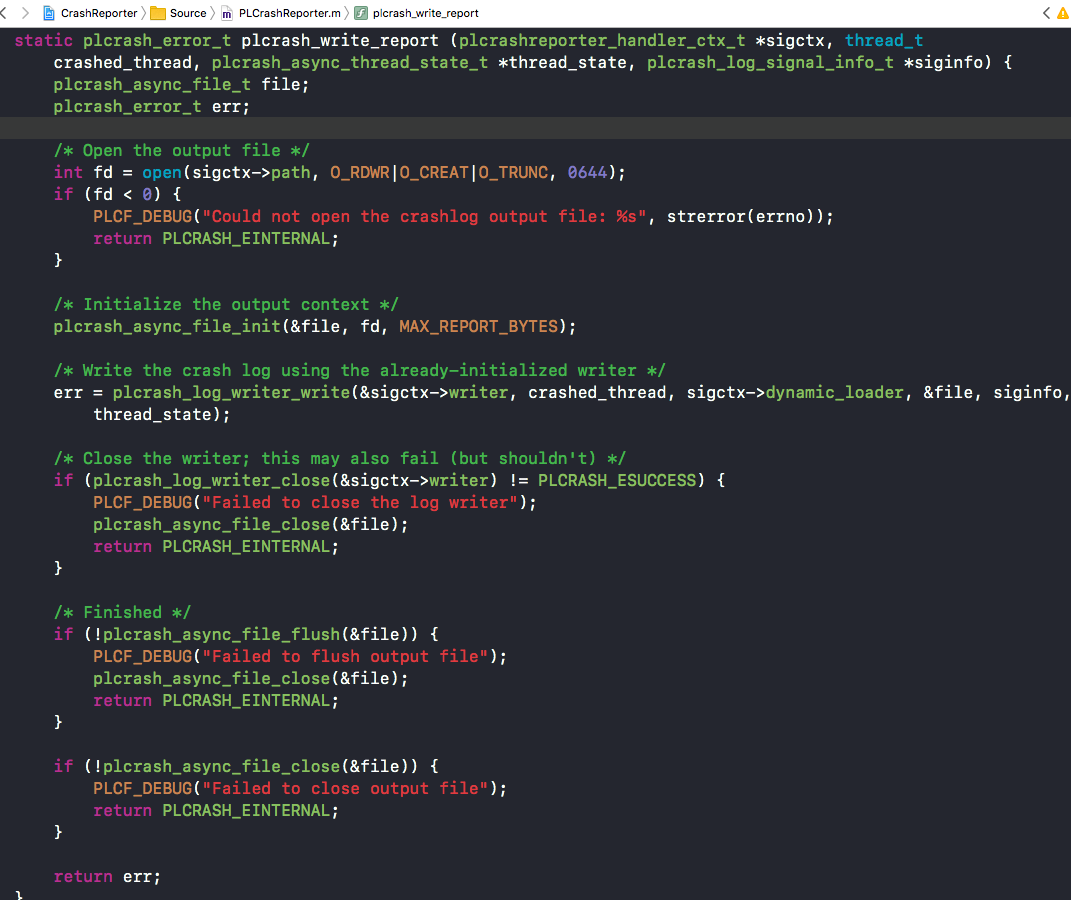1071x900 pixels.
Task: Click the 'Close the writer' comment
Action: pos(339,458)
